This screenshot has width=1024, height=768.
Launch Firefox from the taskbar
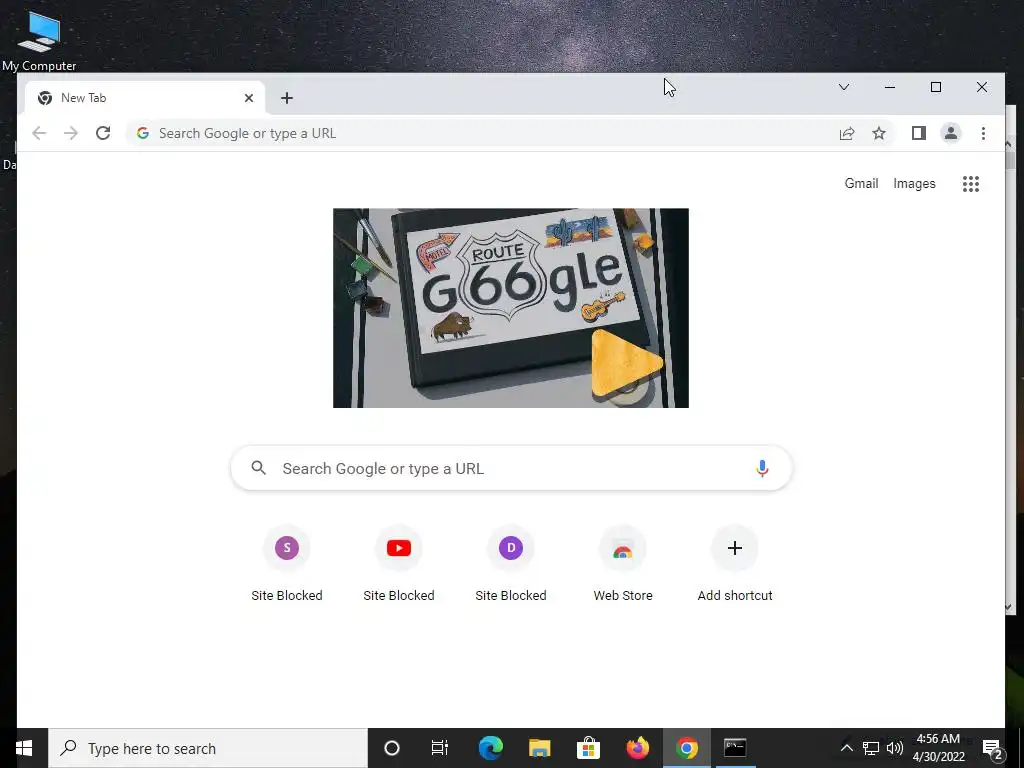click(637, 748)
